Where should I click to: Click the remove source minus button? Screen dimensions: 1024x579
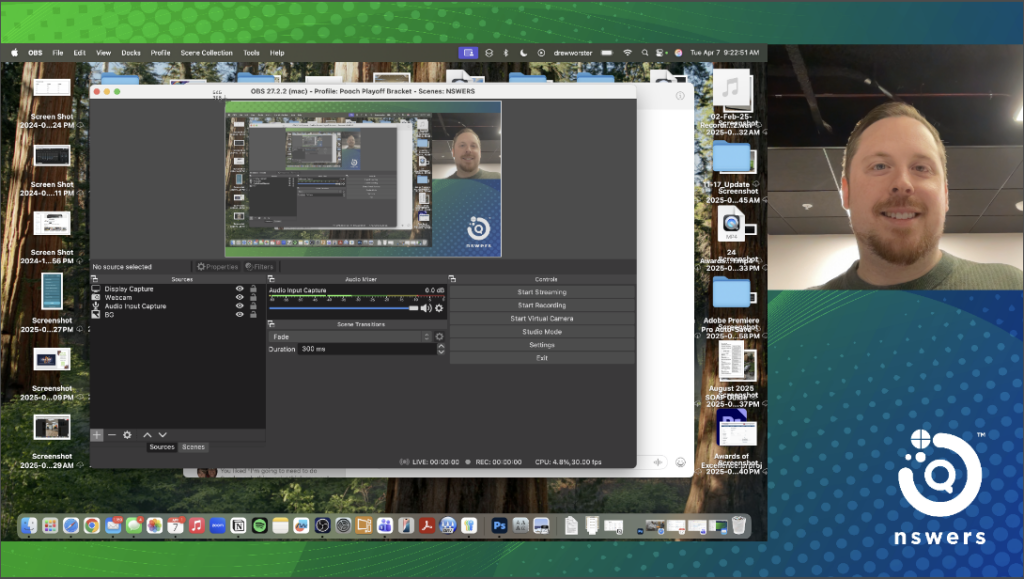pyautogui.click(x=112, y=435)
